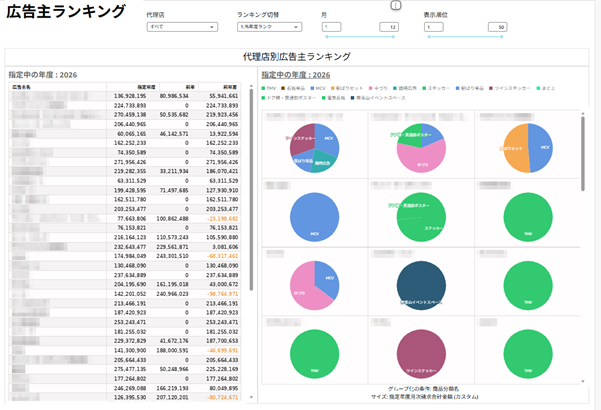
Task: Click the 臨時広告 slice in first pie chart
Action: [x=322, y=162]
